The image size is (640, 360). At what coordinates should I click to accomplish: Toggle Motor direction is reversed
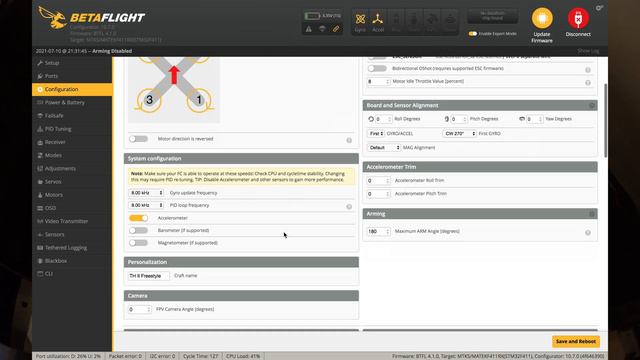tap(138, 139)
